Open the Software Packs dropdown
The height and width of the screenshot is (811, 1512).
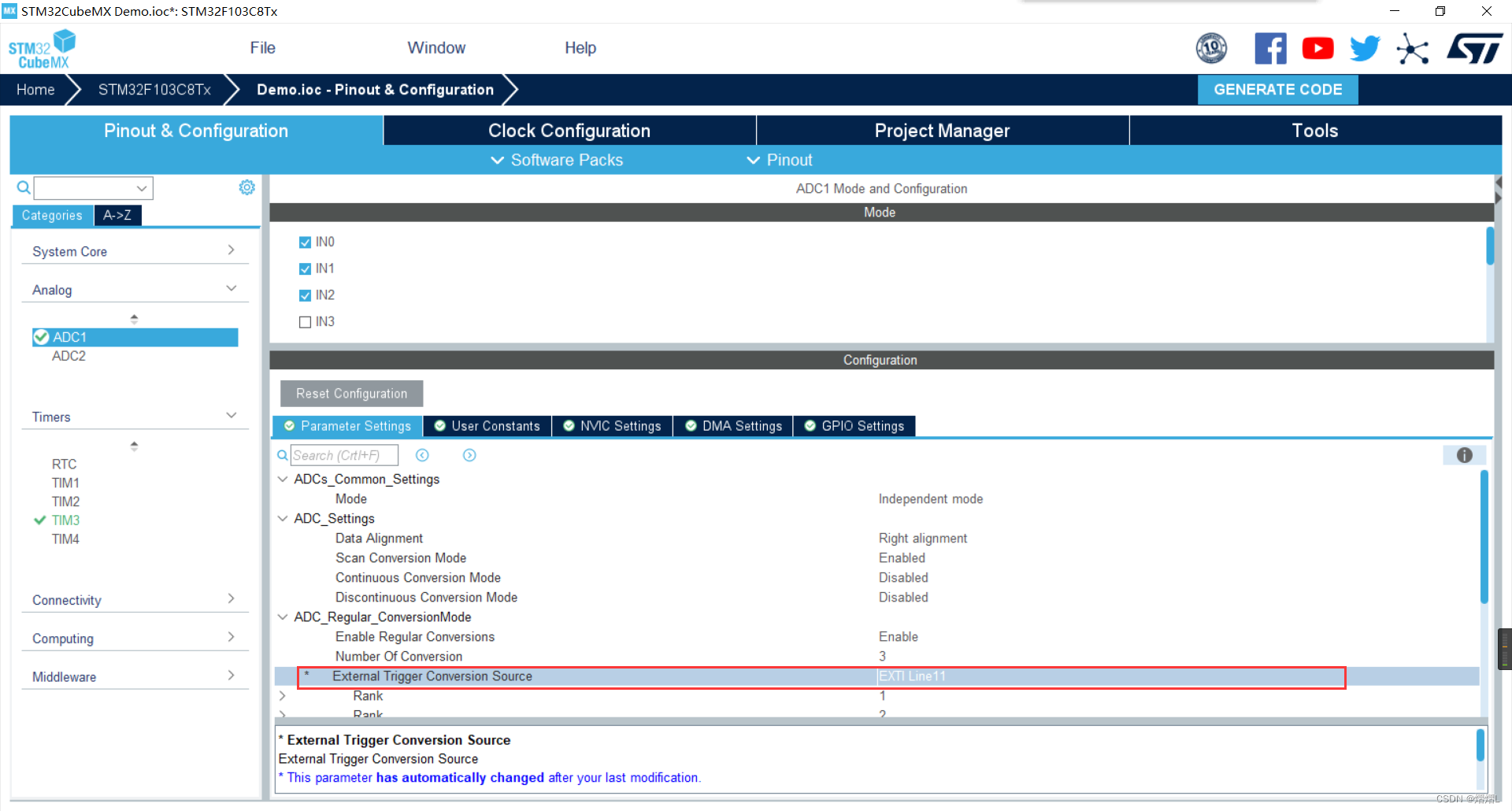[557, 160]
